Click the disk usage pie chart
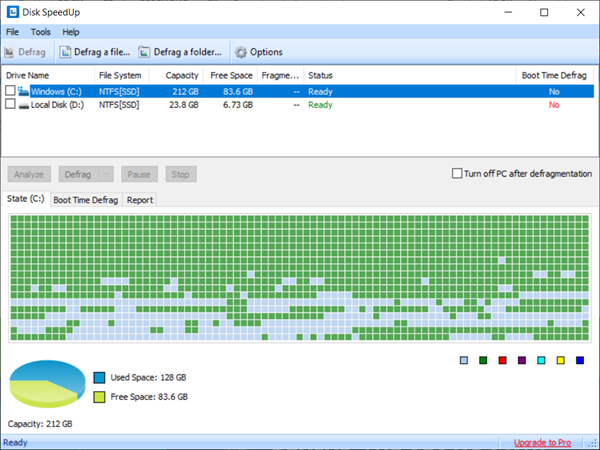Image resolution: width=600 pixels, height=450 pixels. (x=47, y=383)
